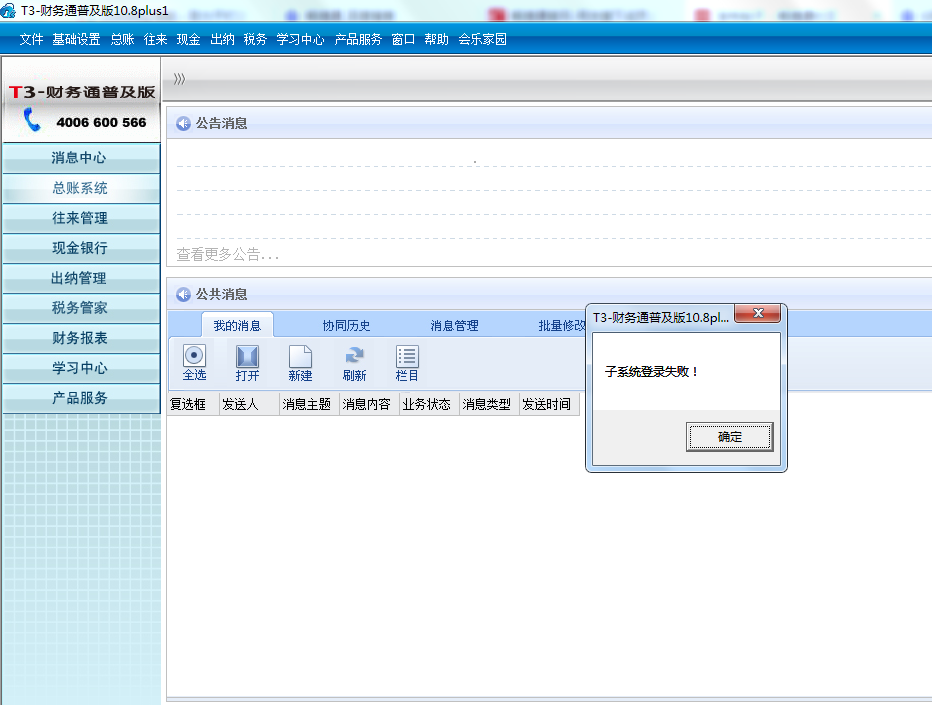This screenshot has height=705, width=932.
Task: Click the 消息内容 column header
Action: 370,404
